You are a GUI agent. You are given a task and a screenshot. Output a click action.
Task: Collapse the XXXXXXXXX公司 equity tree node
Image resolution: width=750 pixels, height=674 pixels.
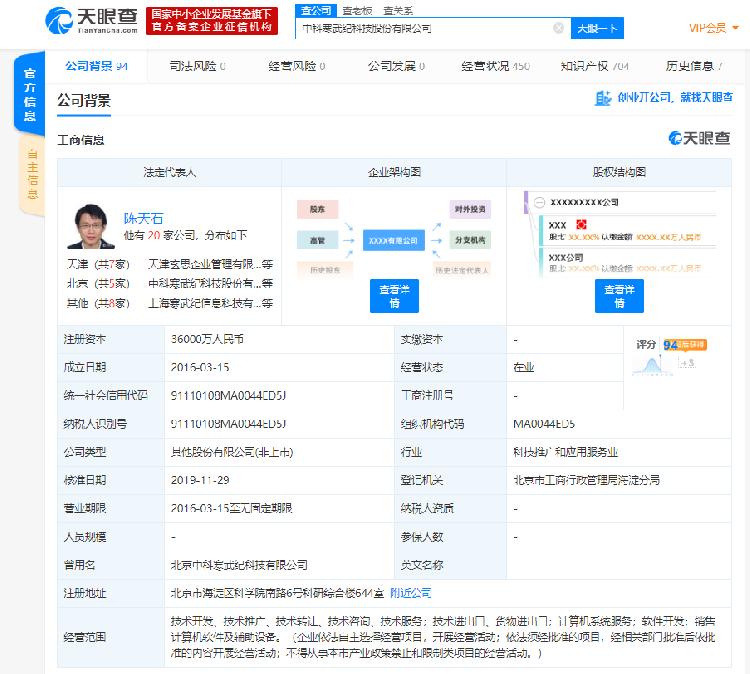pyautogui.click(x=540, y=202)
